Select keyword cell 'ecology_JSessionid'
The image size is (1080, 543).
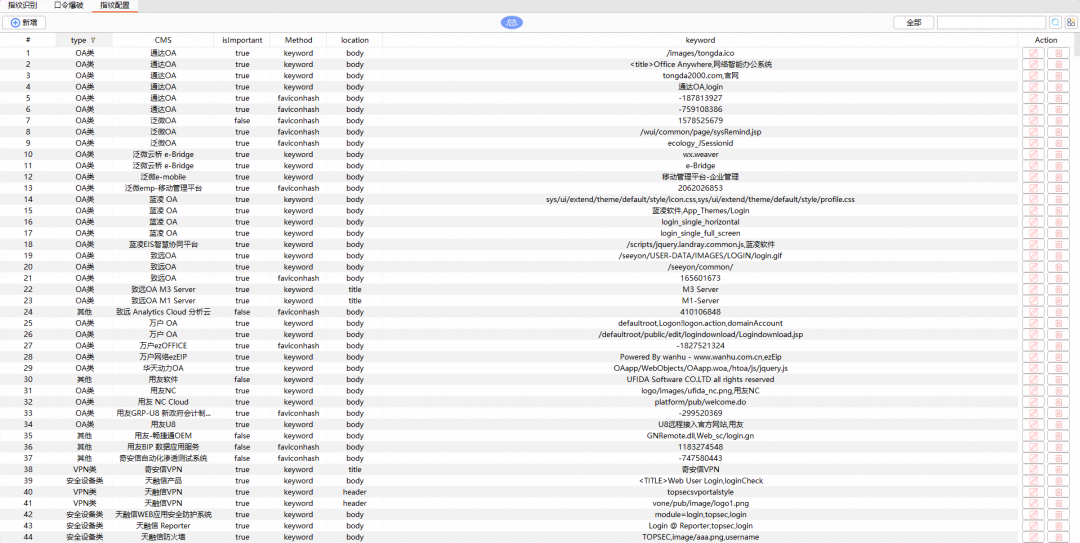click(x=700, y=143)
